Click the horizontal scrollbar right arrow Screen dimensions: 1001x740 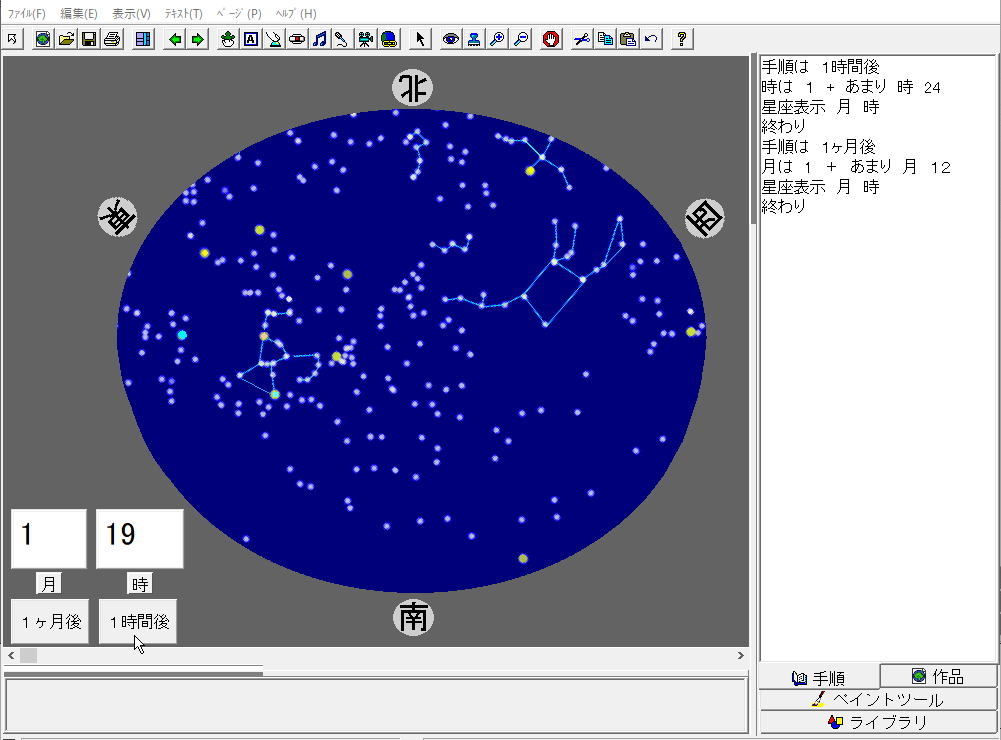point(741,656)
